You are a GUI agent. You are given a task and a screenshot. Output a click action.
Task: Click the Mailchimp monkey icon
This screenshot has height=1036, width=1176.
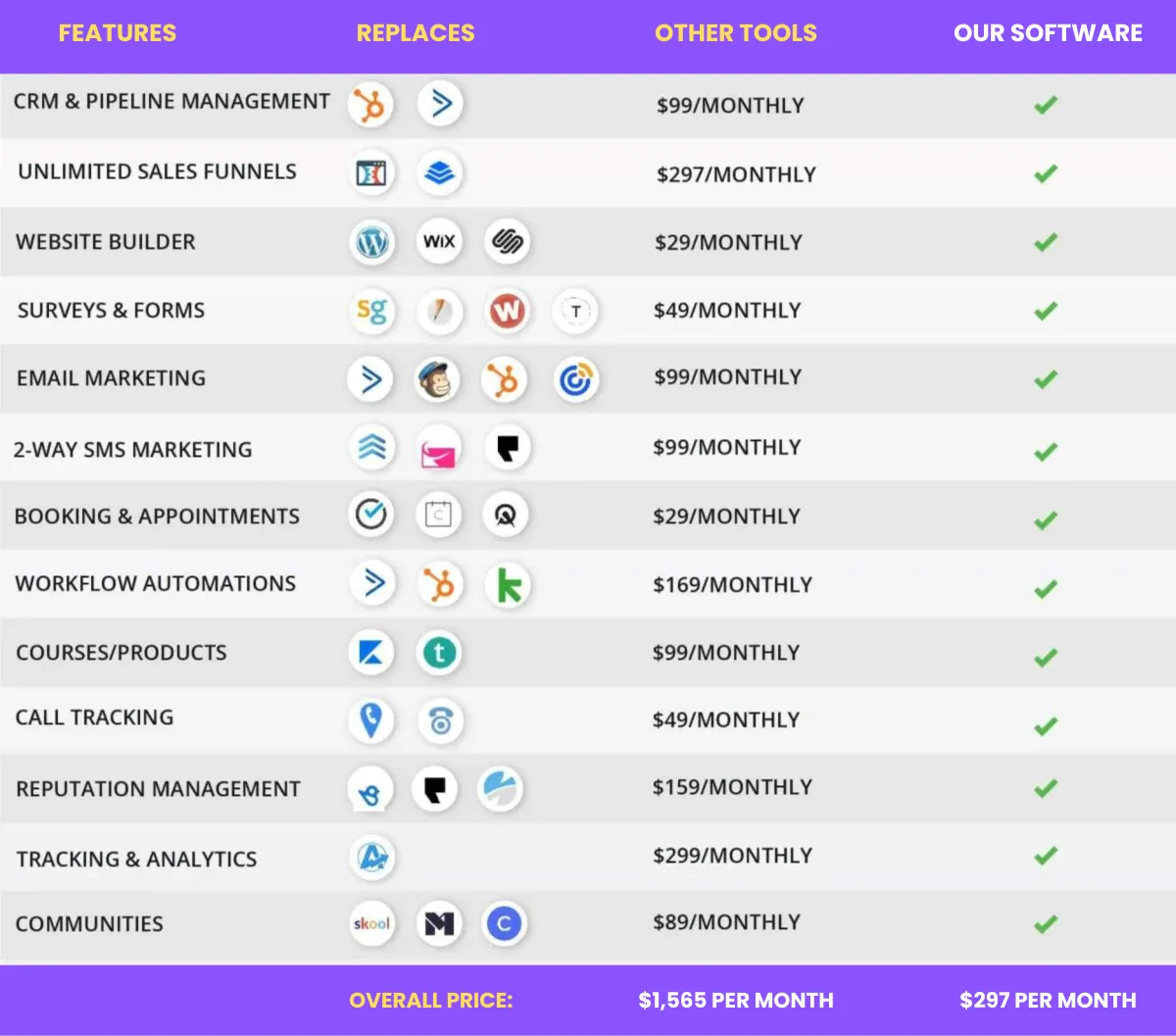pos(437,380)
